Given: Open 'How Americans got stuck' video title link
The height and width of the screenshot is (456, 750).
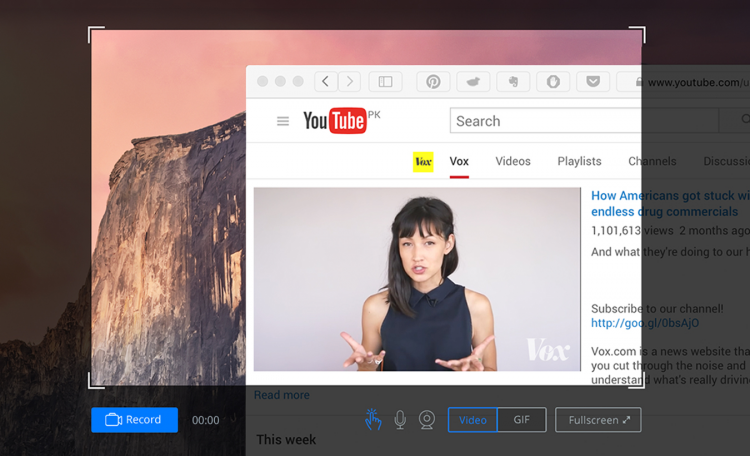Looking at the screenshot, I should (x=670, y=203).
